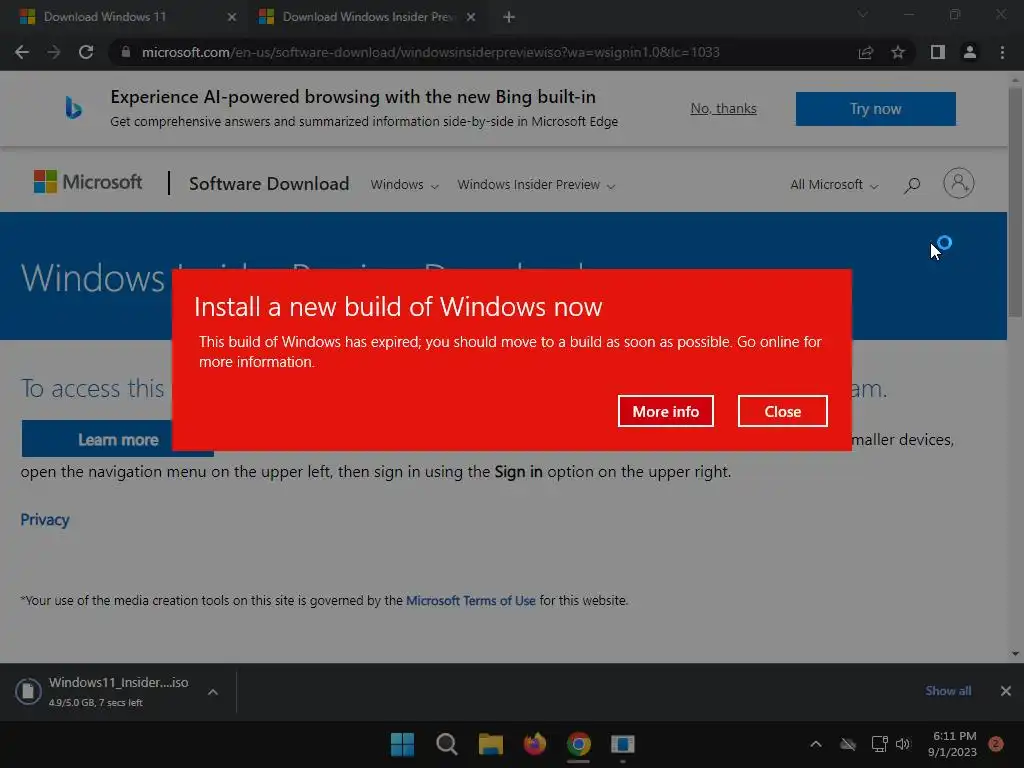Launch Firefox from the taskbar
The height and width of the screenshot is (768, 1024).
(x=535, y=744)
